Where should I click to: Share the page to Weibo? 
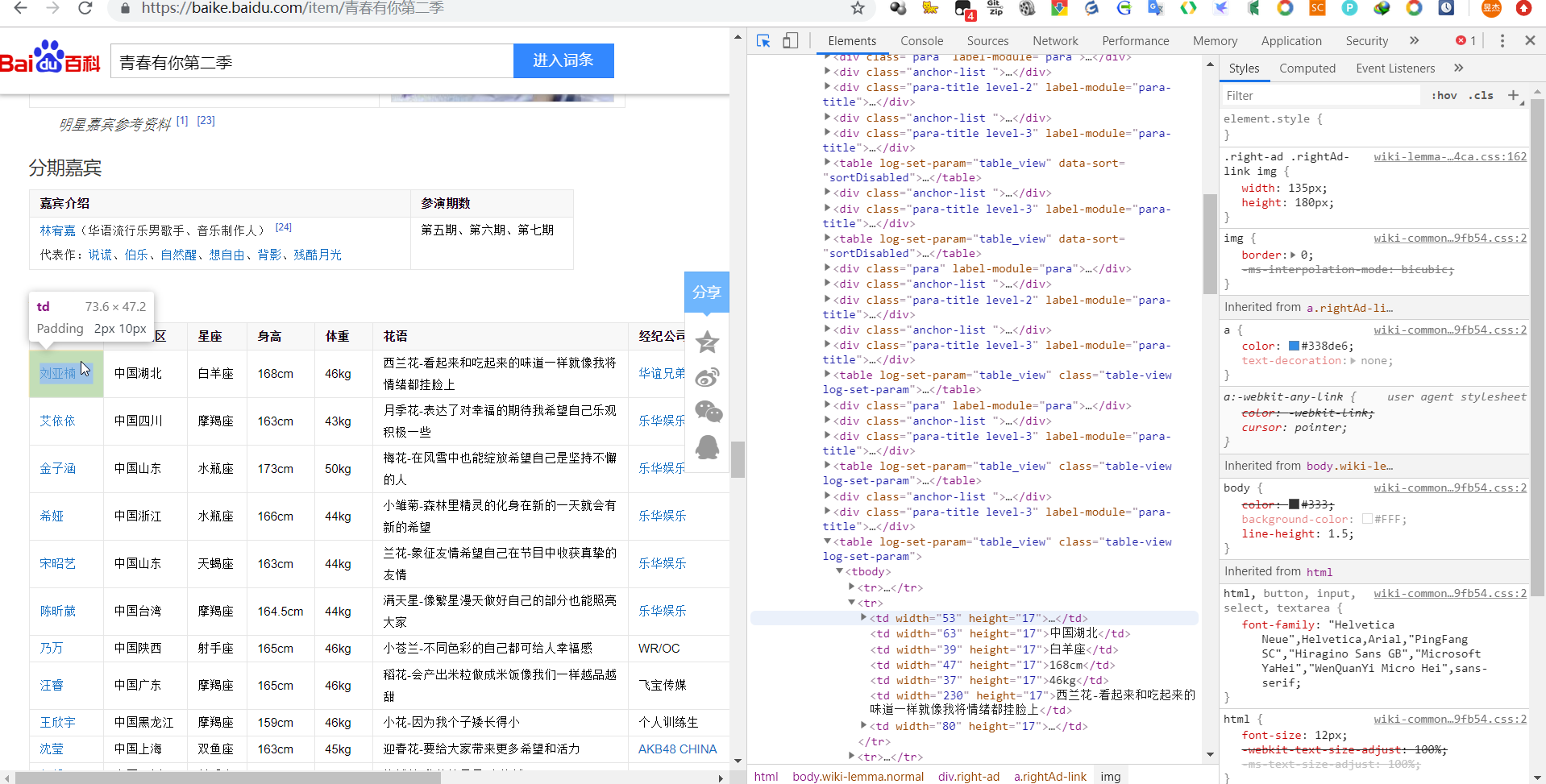[x=708, y=376]
